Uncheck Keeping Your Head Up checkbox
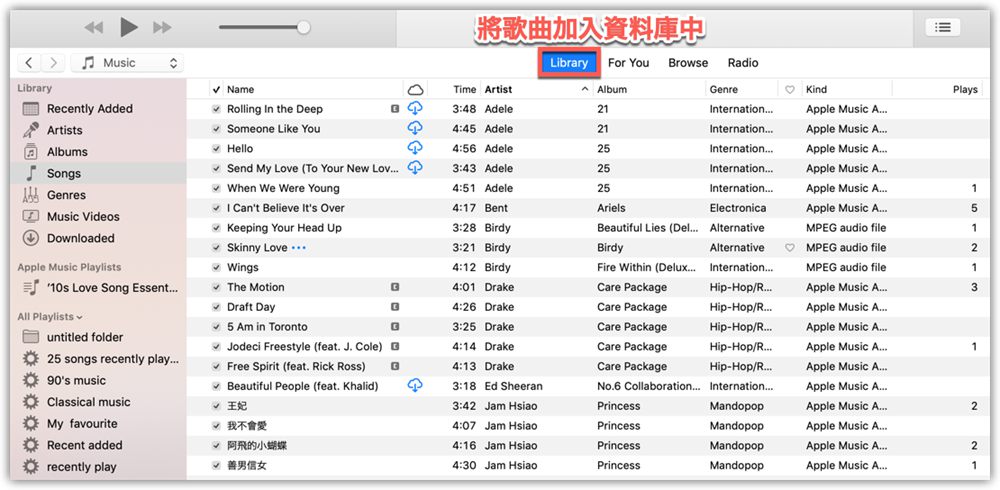 tap(217, 228)
